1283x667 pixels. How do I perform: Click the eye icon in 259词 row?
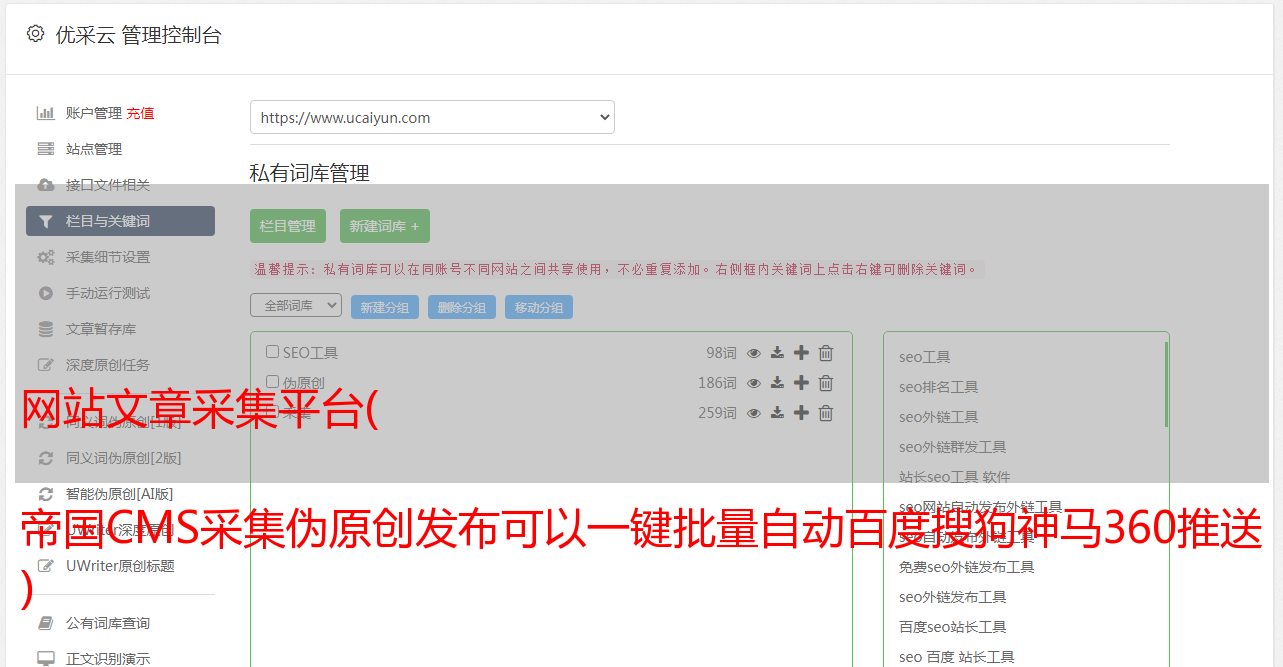tap(754, 413)
